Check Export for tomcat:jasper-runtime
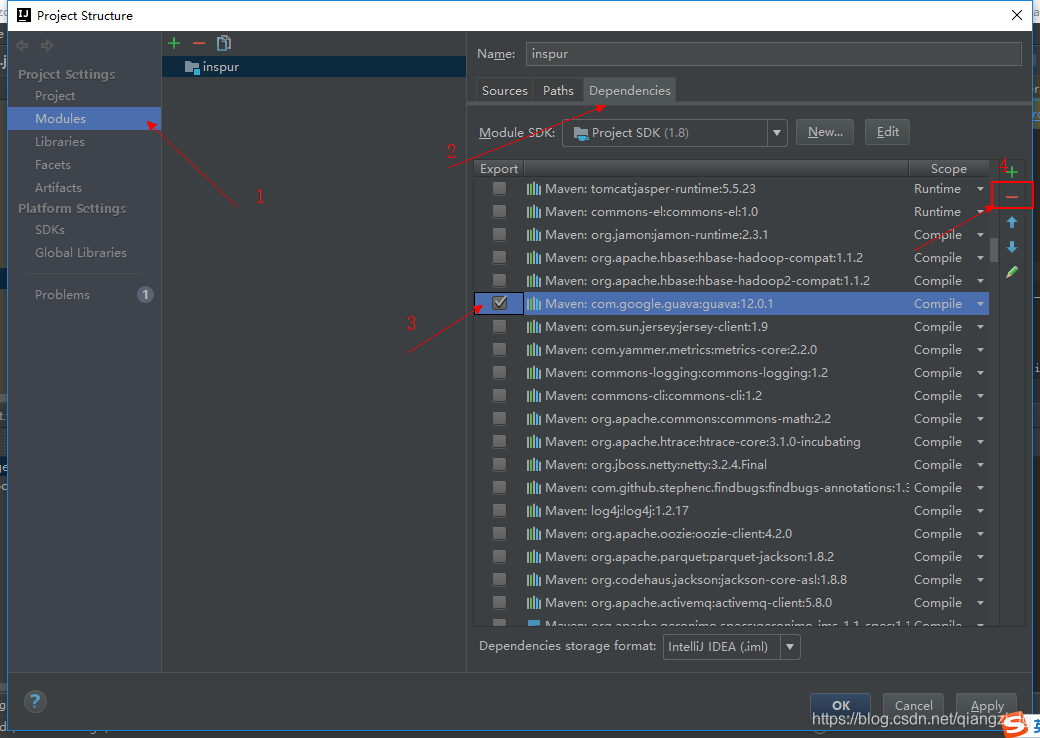This screenshot has width=1040, height=738. (x=499, y=188)
